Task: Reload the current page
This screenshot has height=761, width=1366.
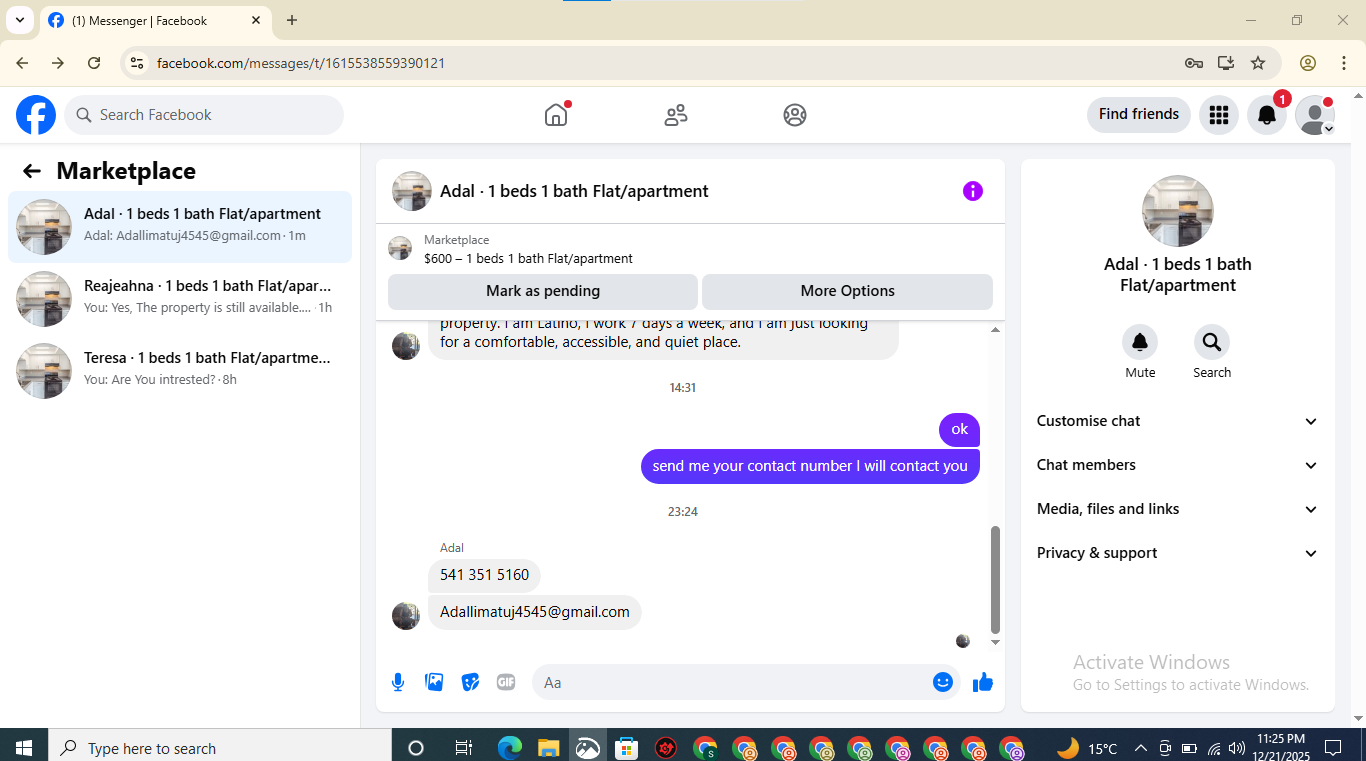Action: click(x=94, y=63)
